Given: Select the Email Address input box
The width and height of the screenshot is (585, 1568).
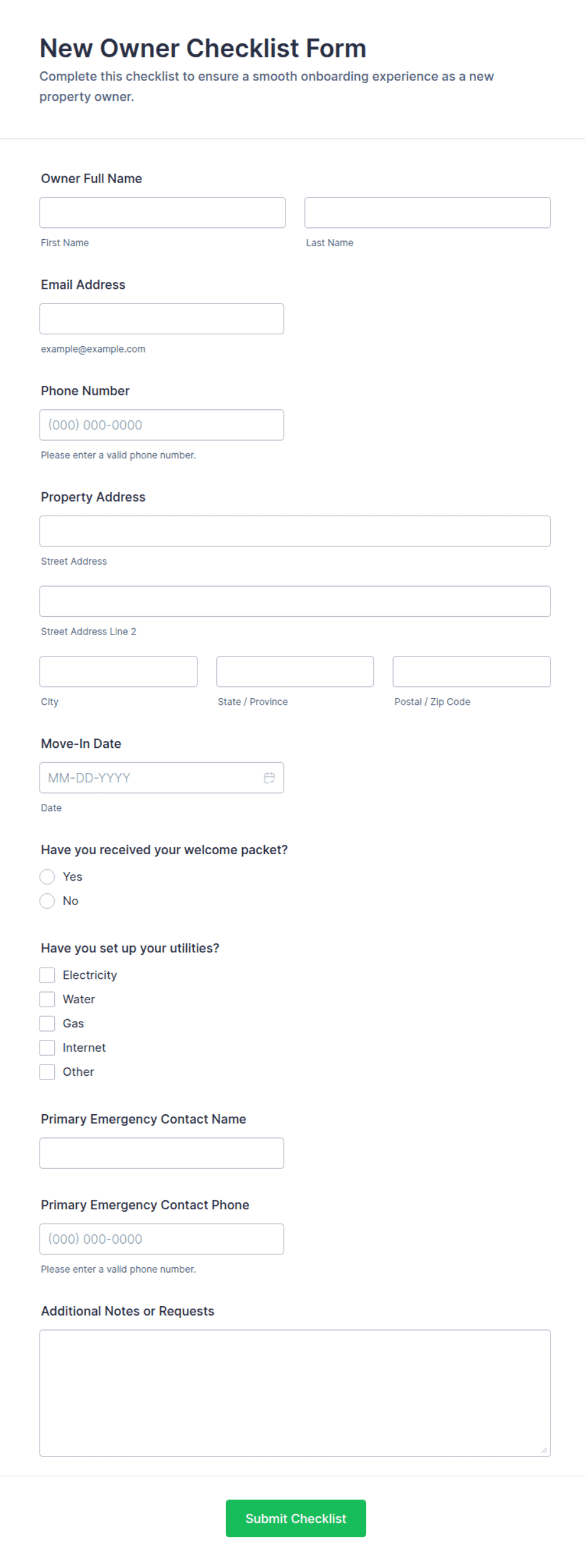Looking at the screenshot, I should point(162,319).
